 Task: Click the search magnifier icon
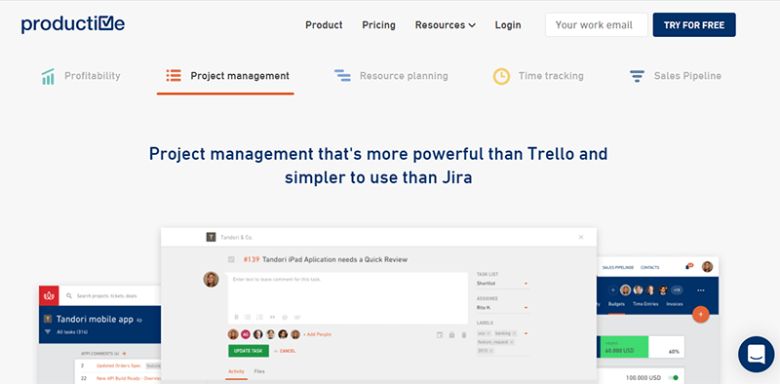tap(69, 295)
